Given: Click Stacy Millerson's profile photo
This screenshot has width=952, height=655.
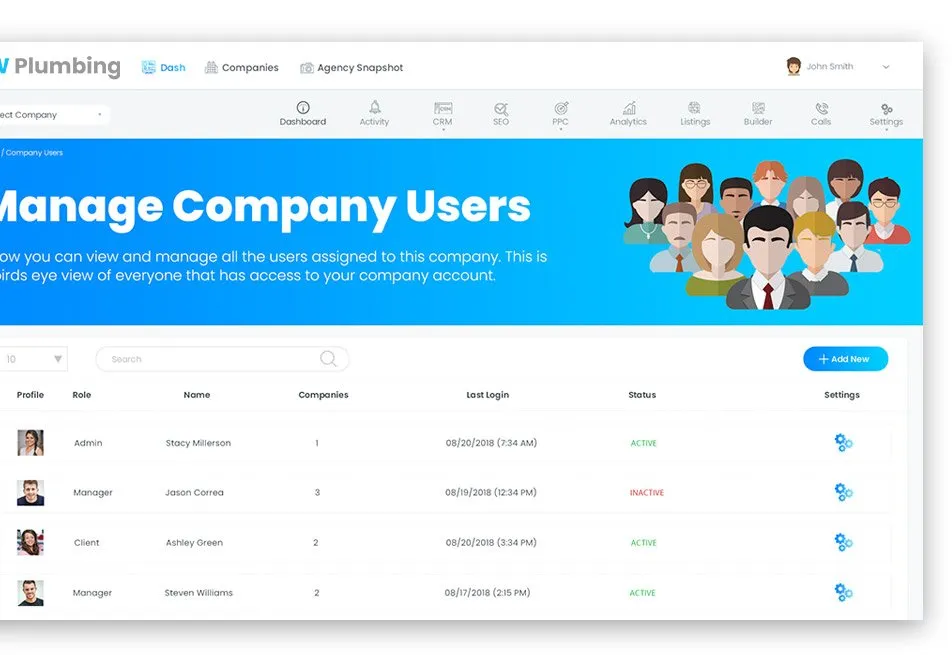Looking at the screenshot, I should [30, 443].
